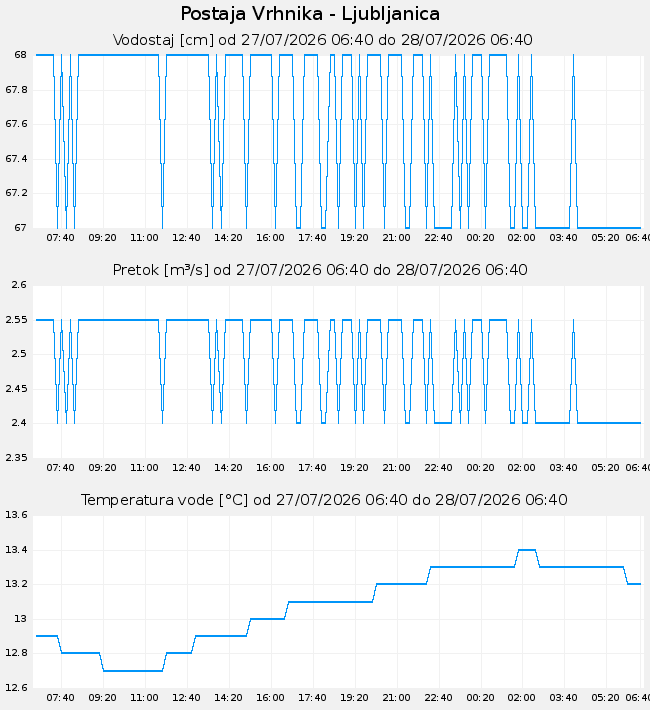The width and height of the screenshot is (650, 710).
Task: Click the 05:20 label under temperature chart
Action: point(605,698)
